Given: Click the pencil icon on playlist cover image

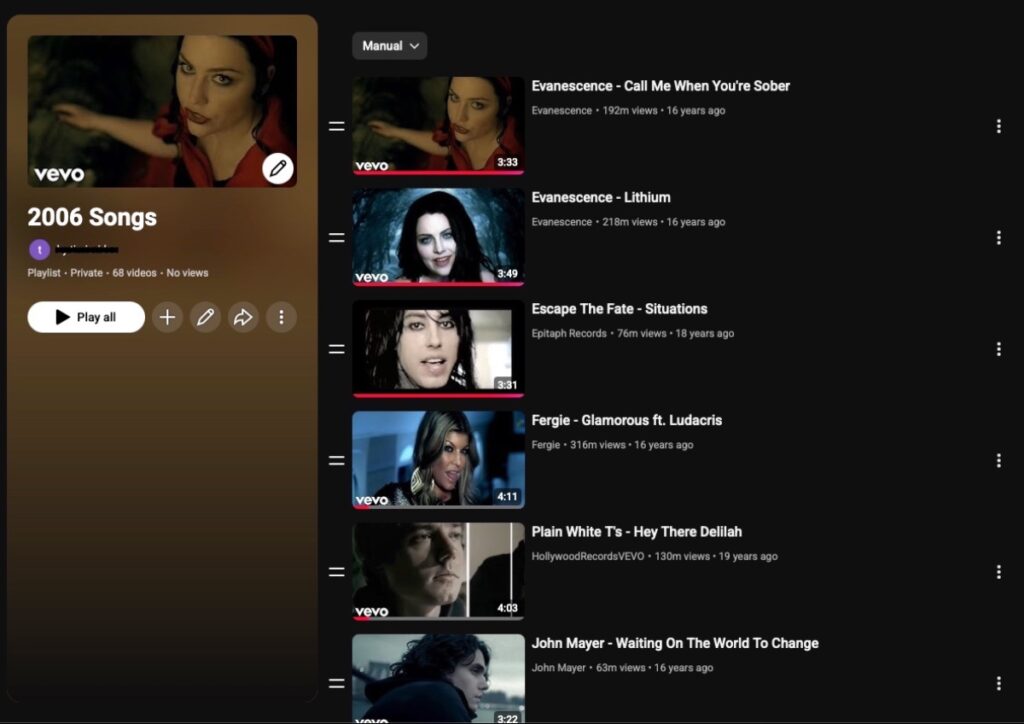Looking at the screenshot, I should 278,168.
